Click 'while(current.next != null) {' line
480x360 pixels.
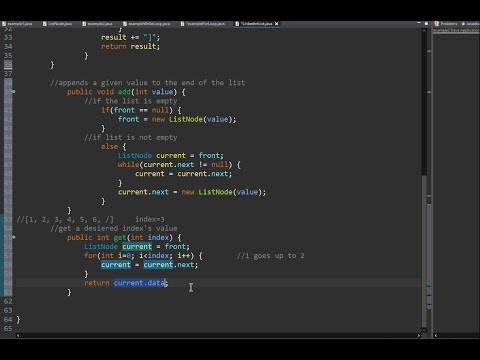point(179,165)
